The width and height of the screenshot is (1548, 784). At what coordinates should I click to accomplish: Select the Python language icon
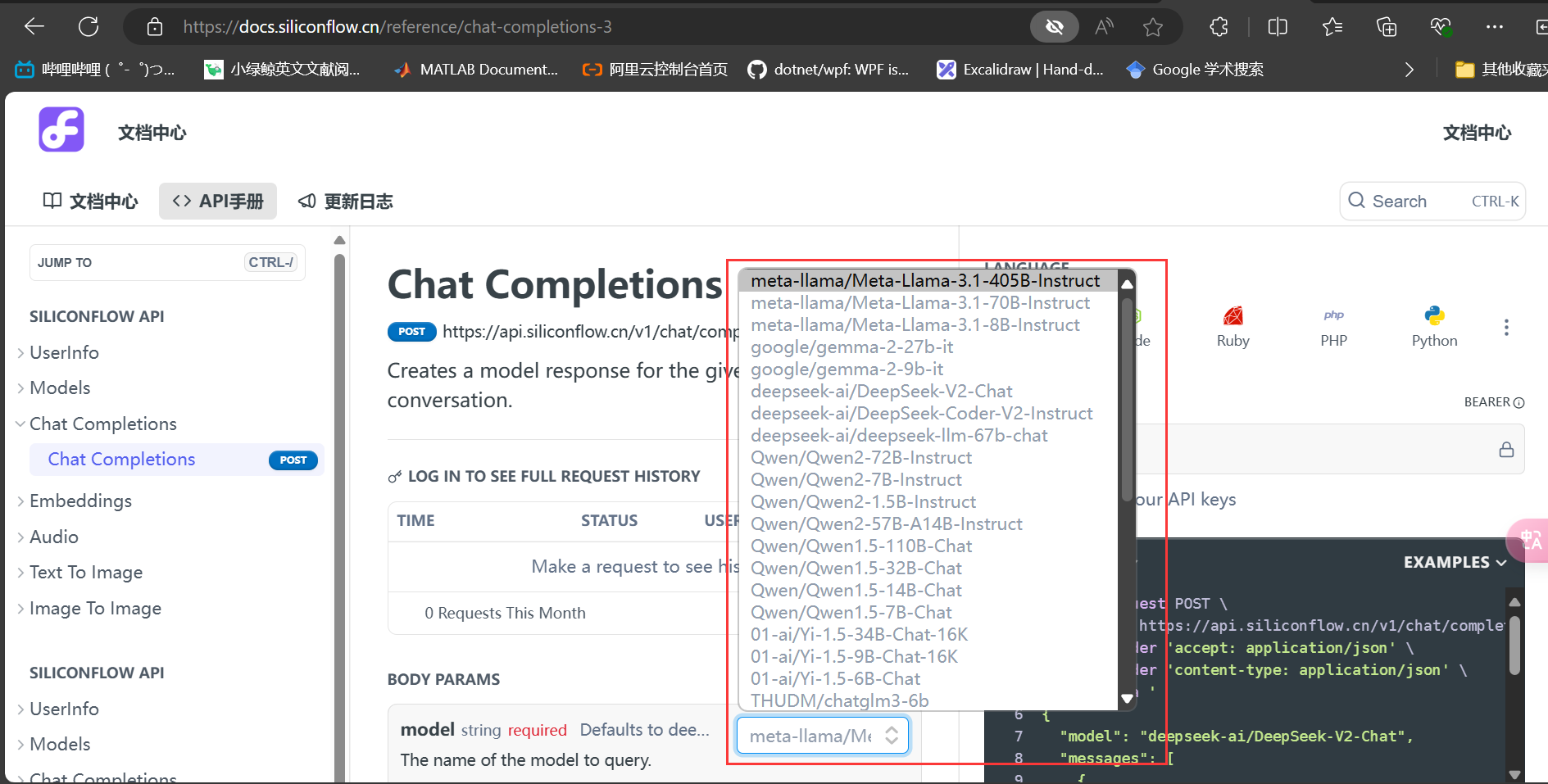(1434, 315)
